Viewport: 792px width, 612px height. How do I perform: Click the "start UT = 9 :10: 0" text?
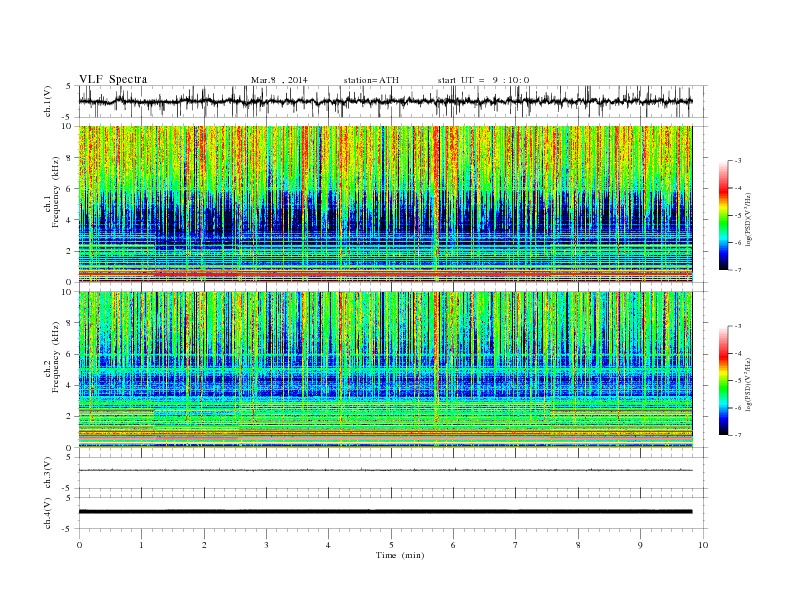(483, 80)
